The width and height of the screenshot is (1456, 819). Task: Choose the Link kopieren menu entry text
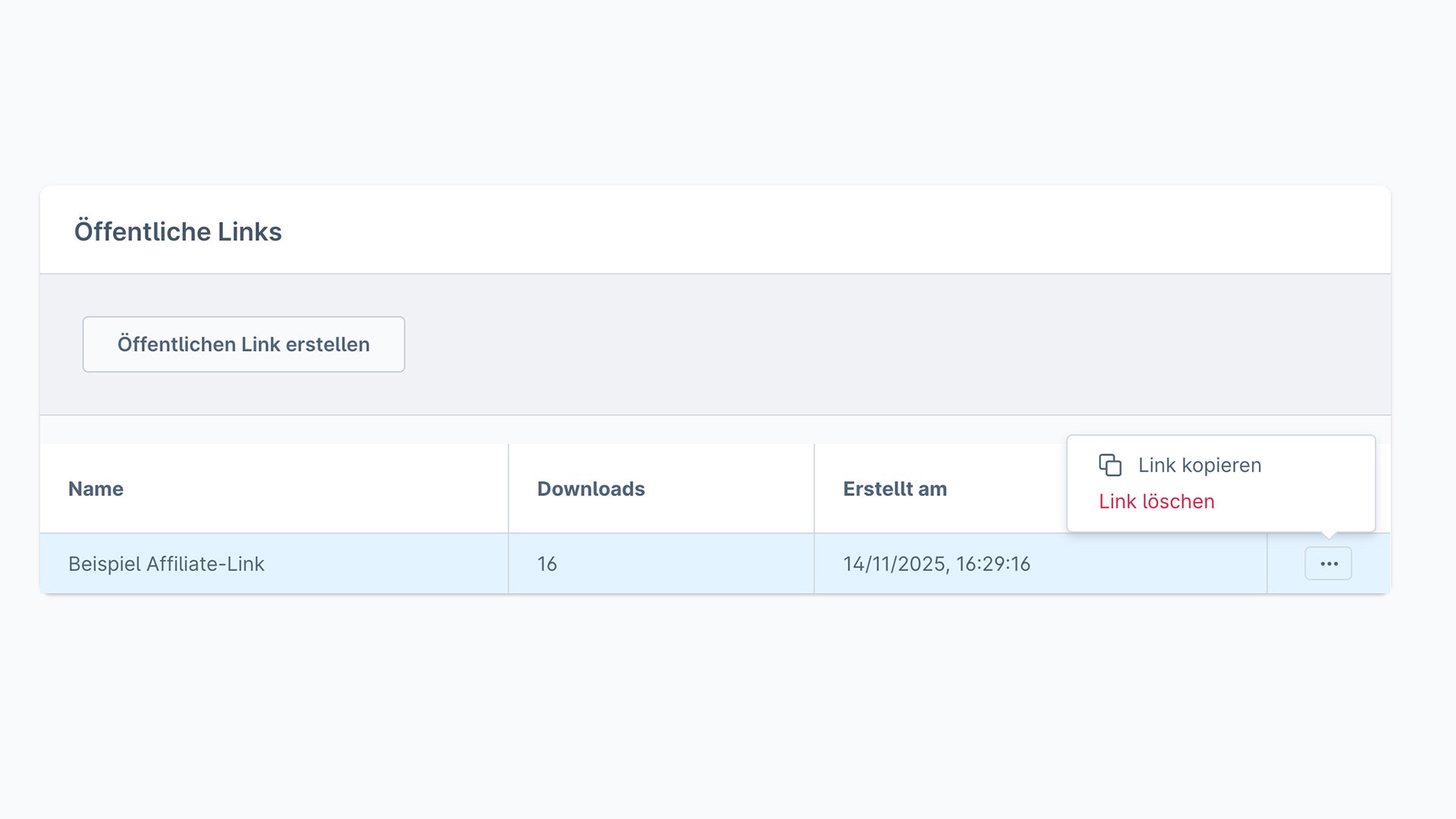click(1199, 465)
